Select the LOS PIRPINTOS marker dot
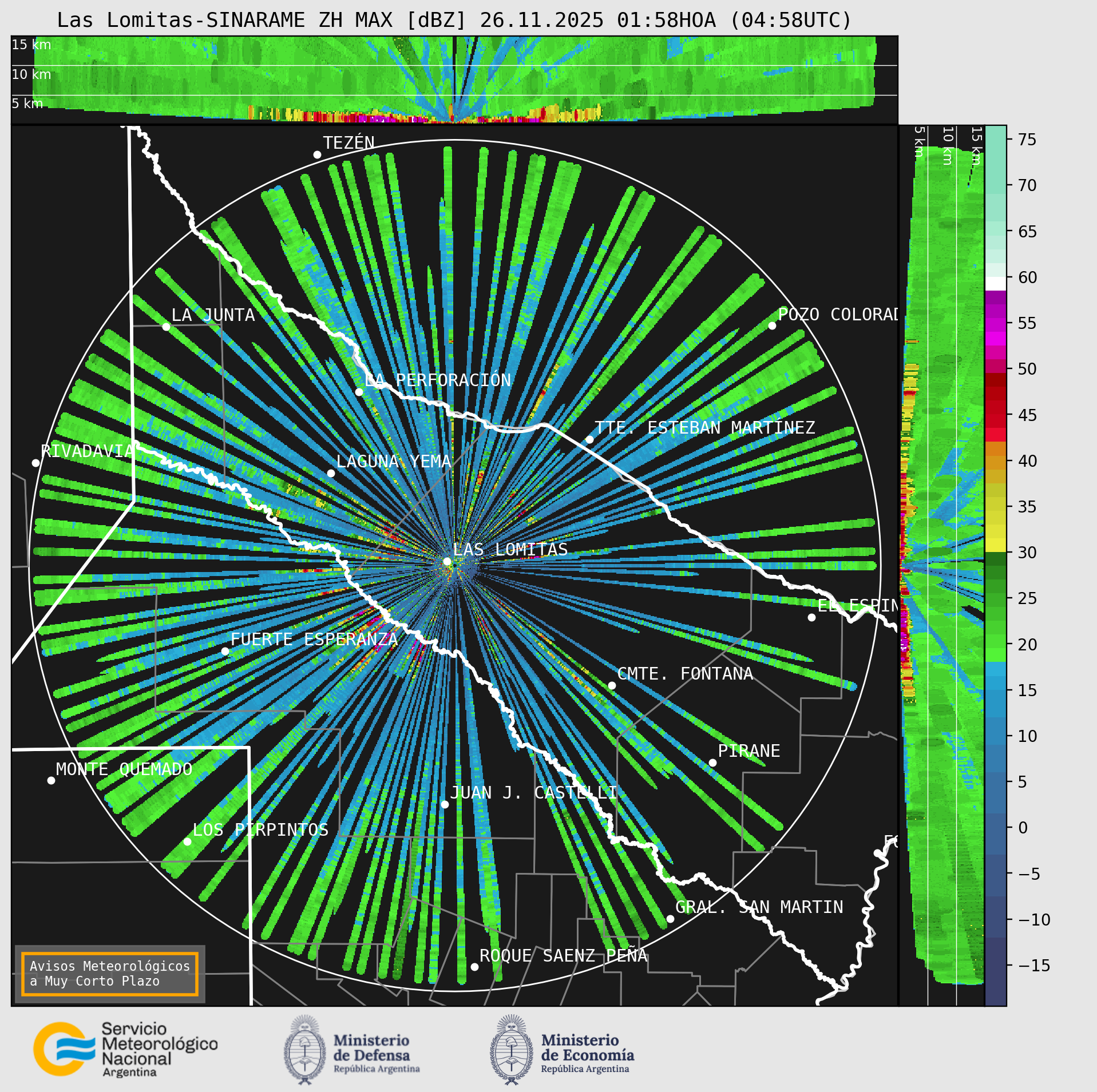This screenshot has width=1097, height=1092. tap(187, 841)
